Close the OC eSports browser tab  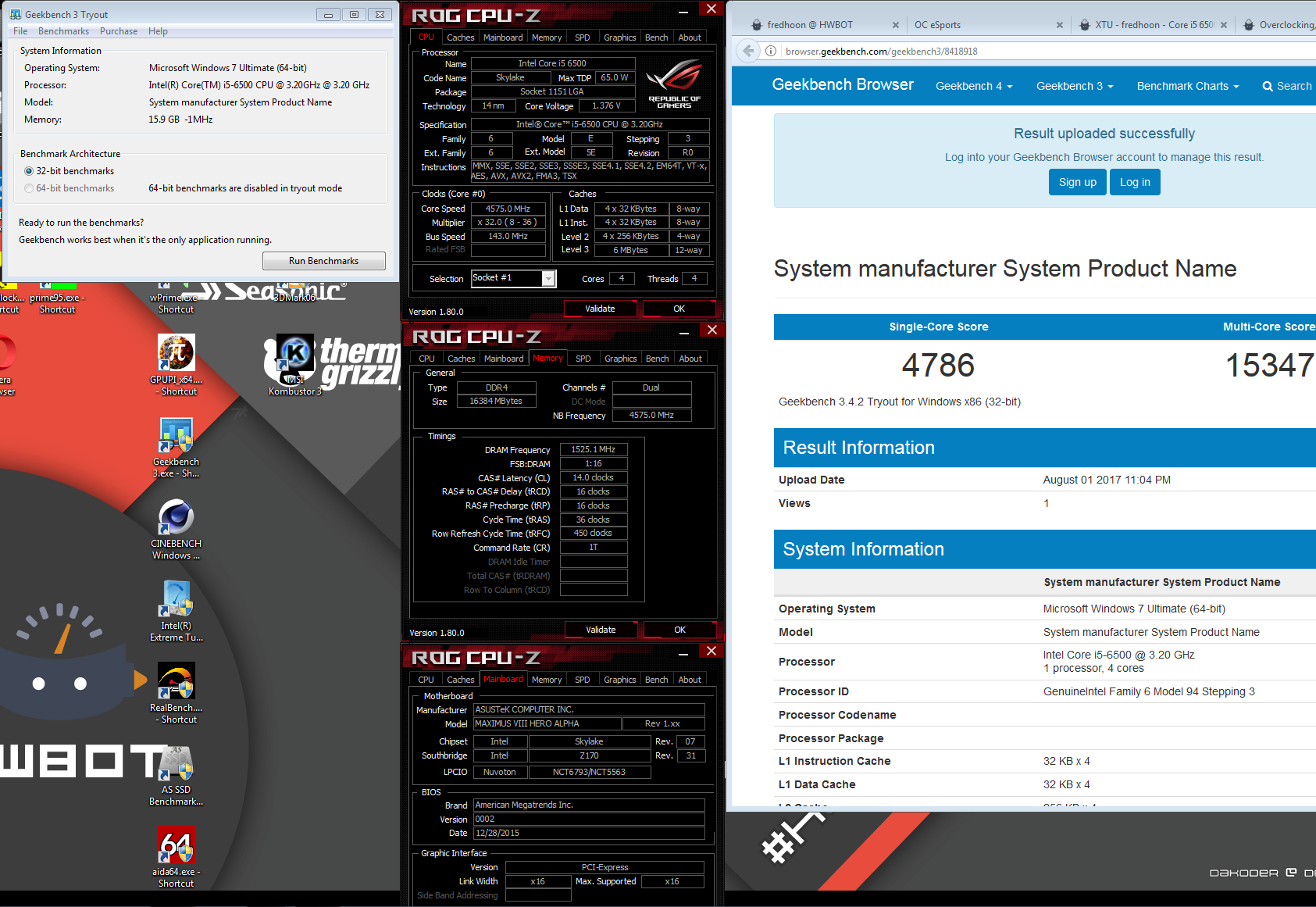coord(1060,25)
